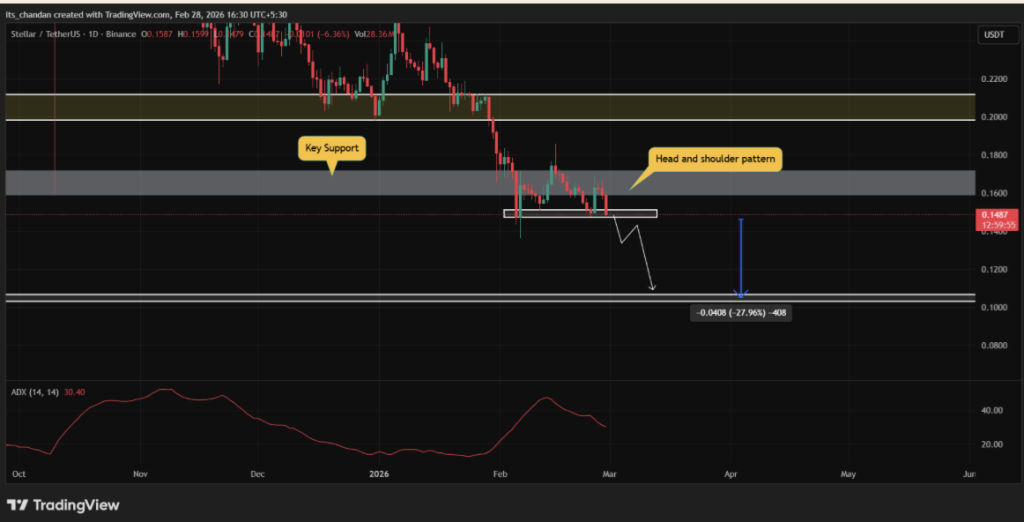
Task: Select the Head and shoulder pattern callout
Action: pyautogui.click(x=715, y=159)
